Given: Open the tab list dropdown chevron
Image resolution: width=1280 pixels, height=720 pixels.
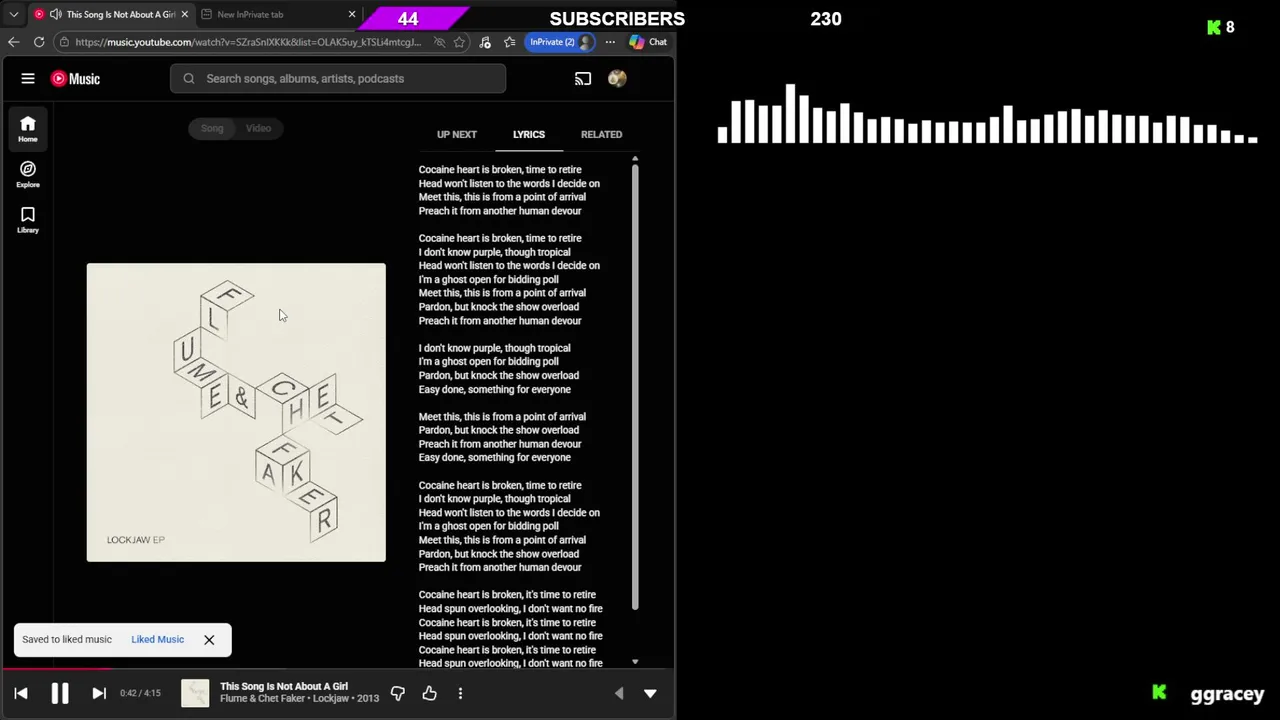Looking at the screenshot, I should [13, 14].
